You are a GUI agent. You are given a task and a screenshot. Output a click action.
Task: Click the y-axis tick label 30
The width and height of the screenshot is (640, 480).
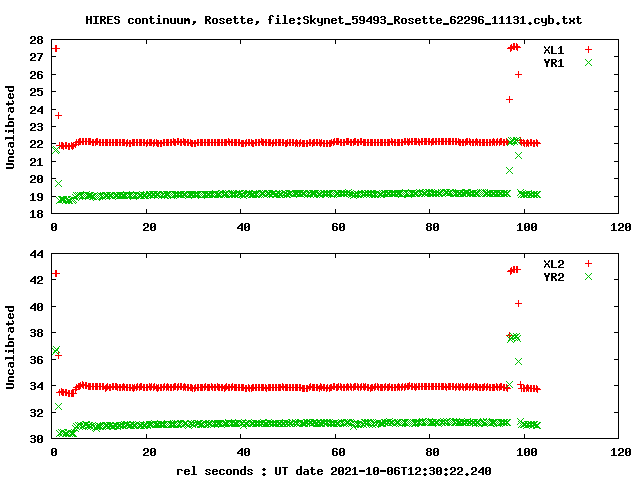(x=36, y=439)
